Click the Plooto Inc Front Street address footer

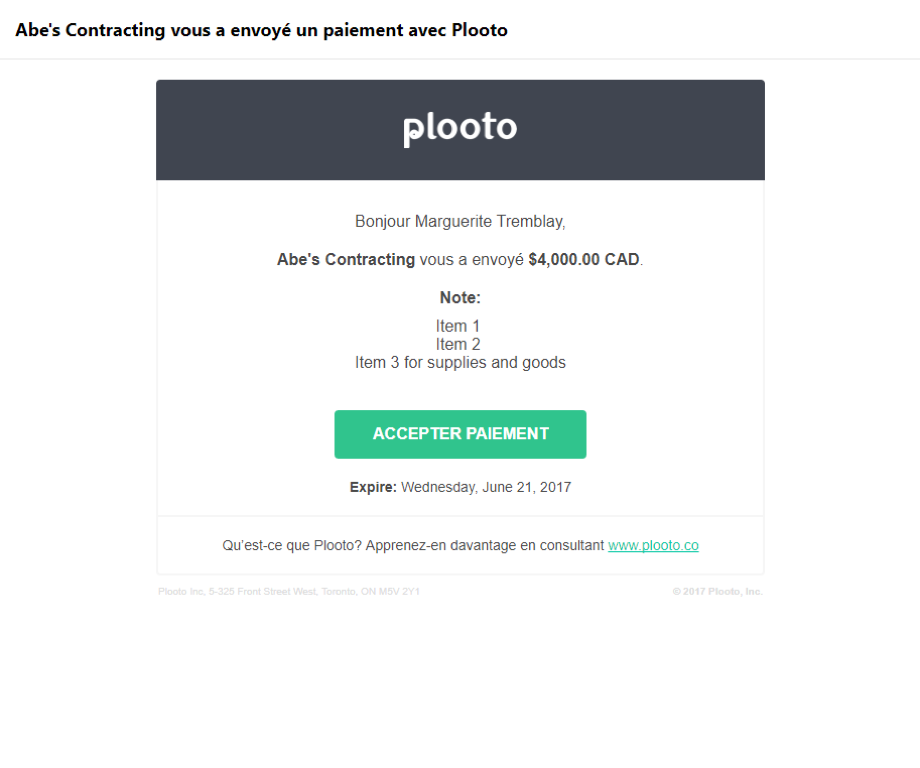[x=287, y=591]
